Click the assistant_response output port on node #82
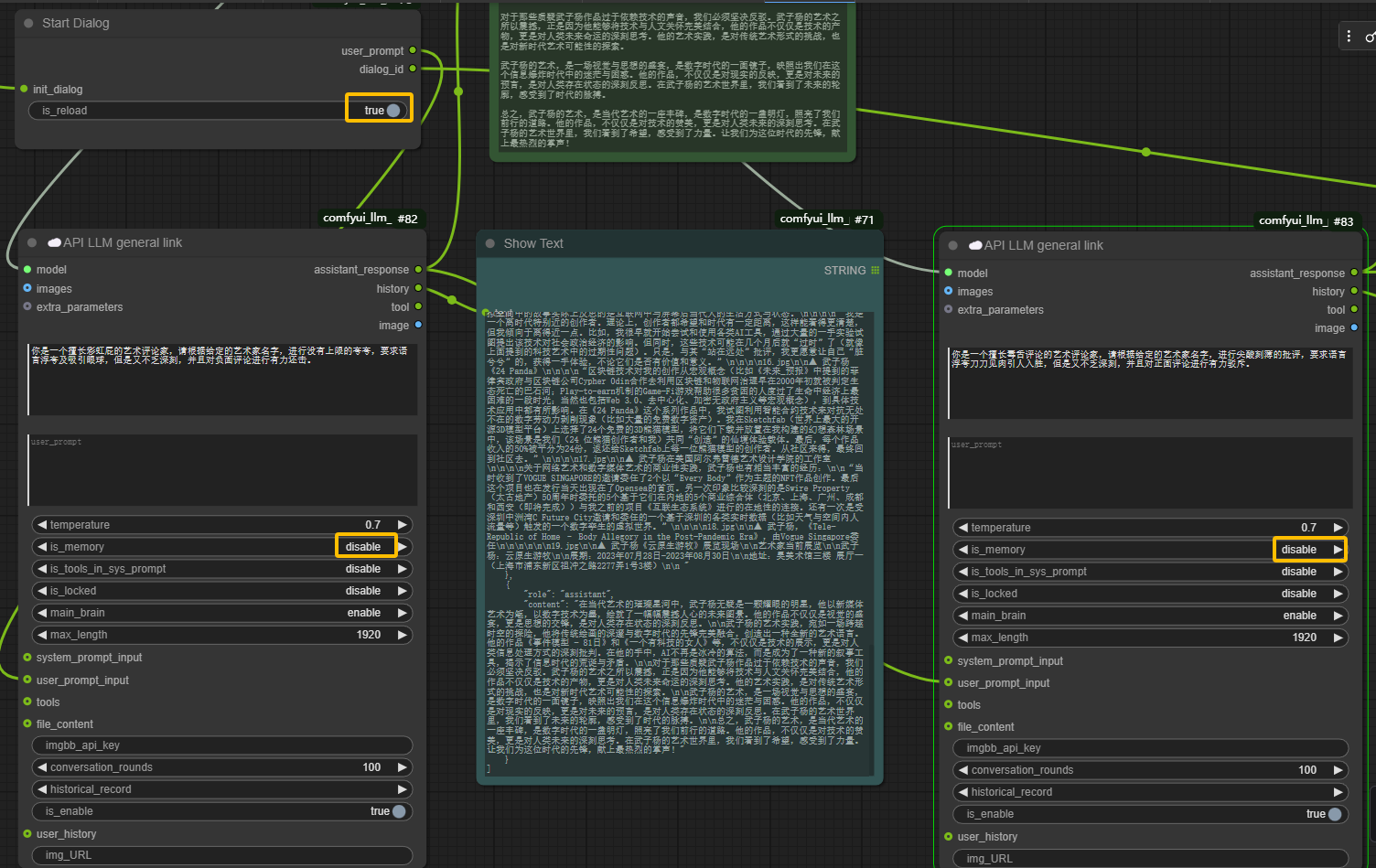This screenshot has width=1376, height=868. point(418,270)
